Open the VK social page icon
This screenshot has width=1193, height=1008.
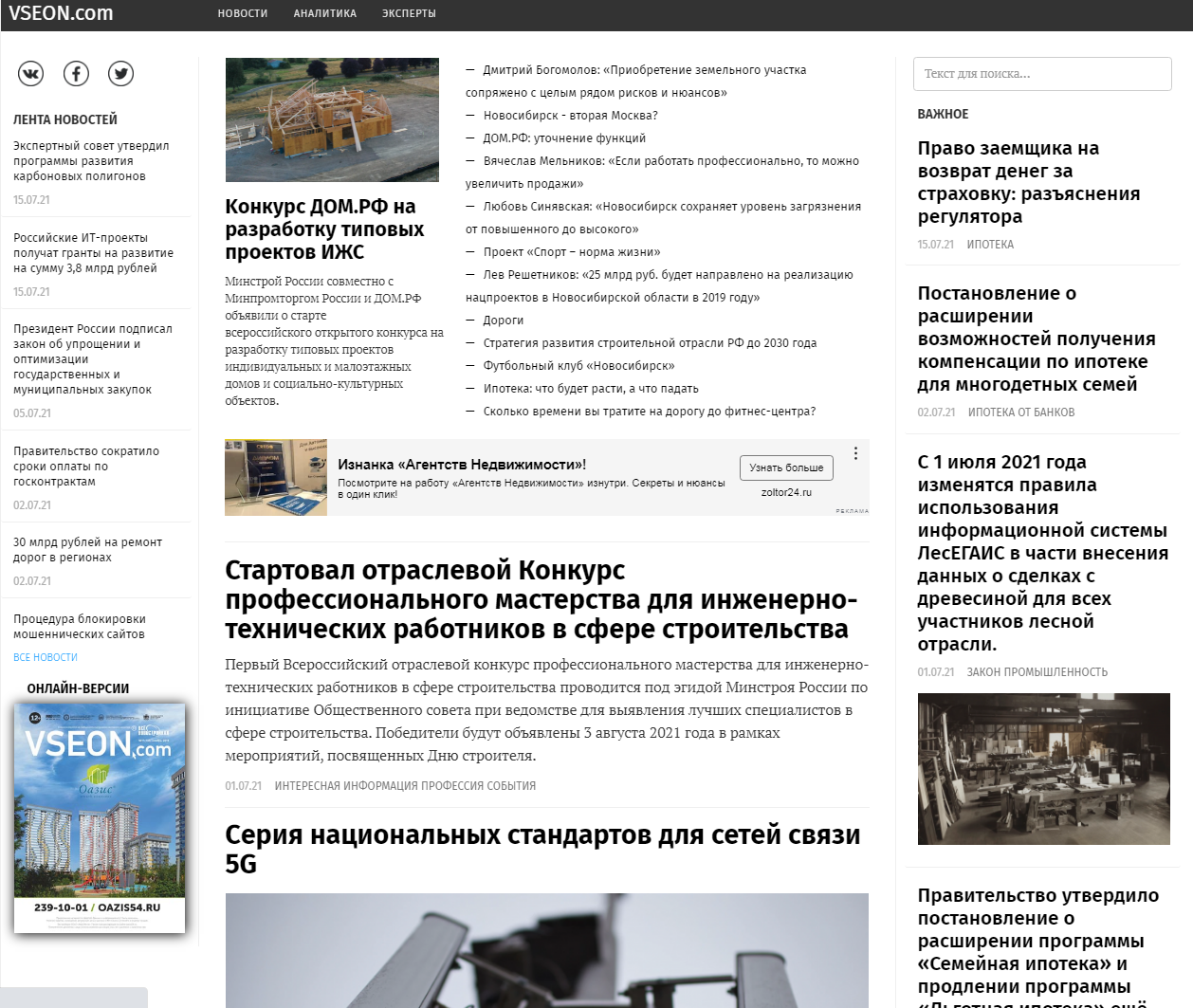pos(31,73)
